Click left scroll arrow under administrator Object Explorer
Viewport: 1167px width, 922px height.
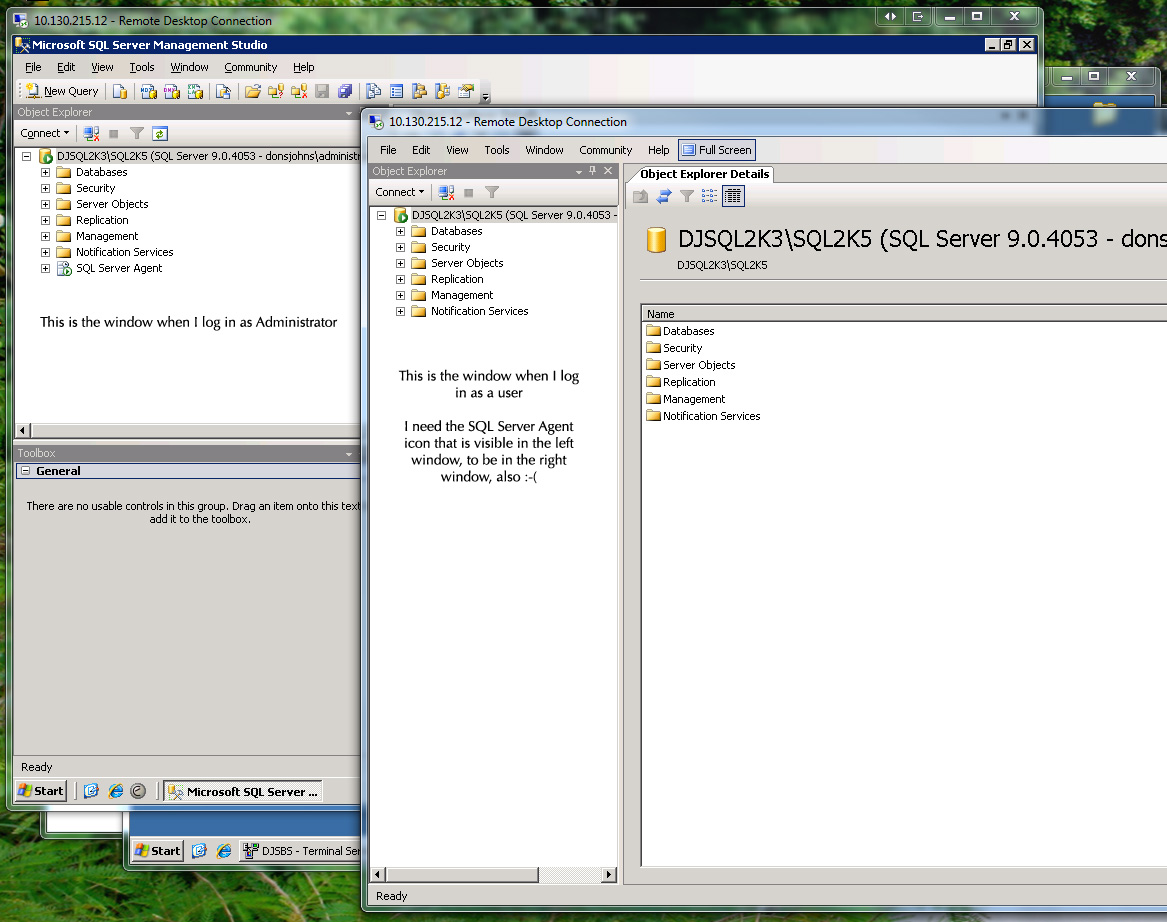coord(22,430)
